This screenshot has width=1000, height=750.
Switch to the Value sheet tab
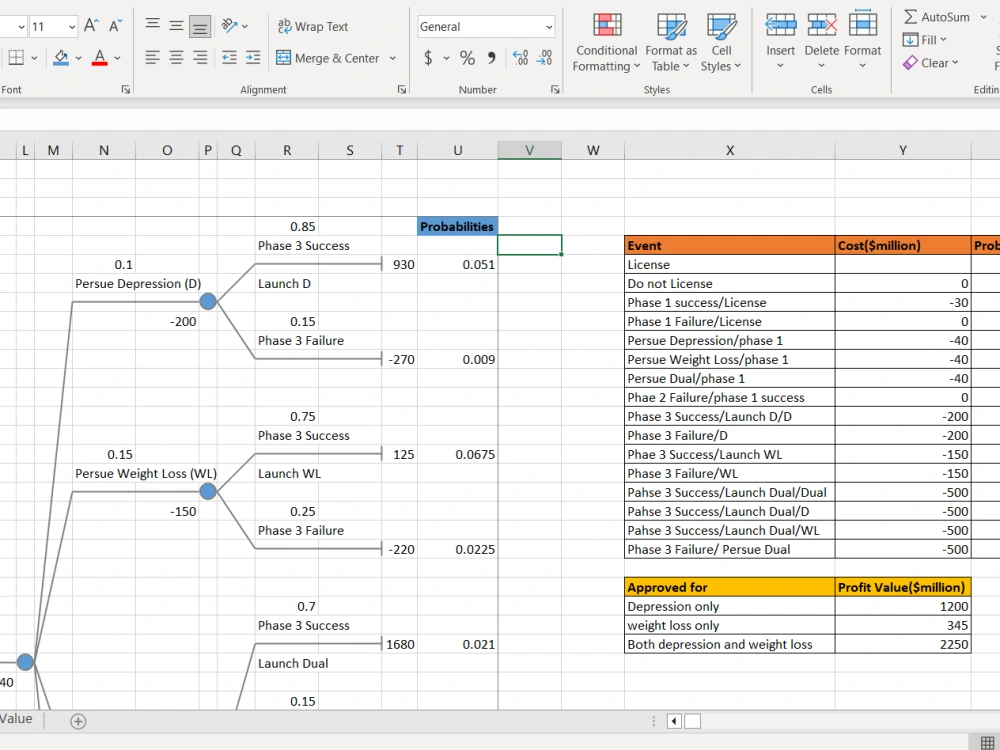coord(18,718)
